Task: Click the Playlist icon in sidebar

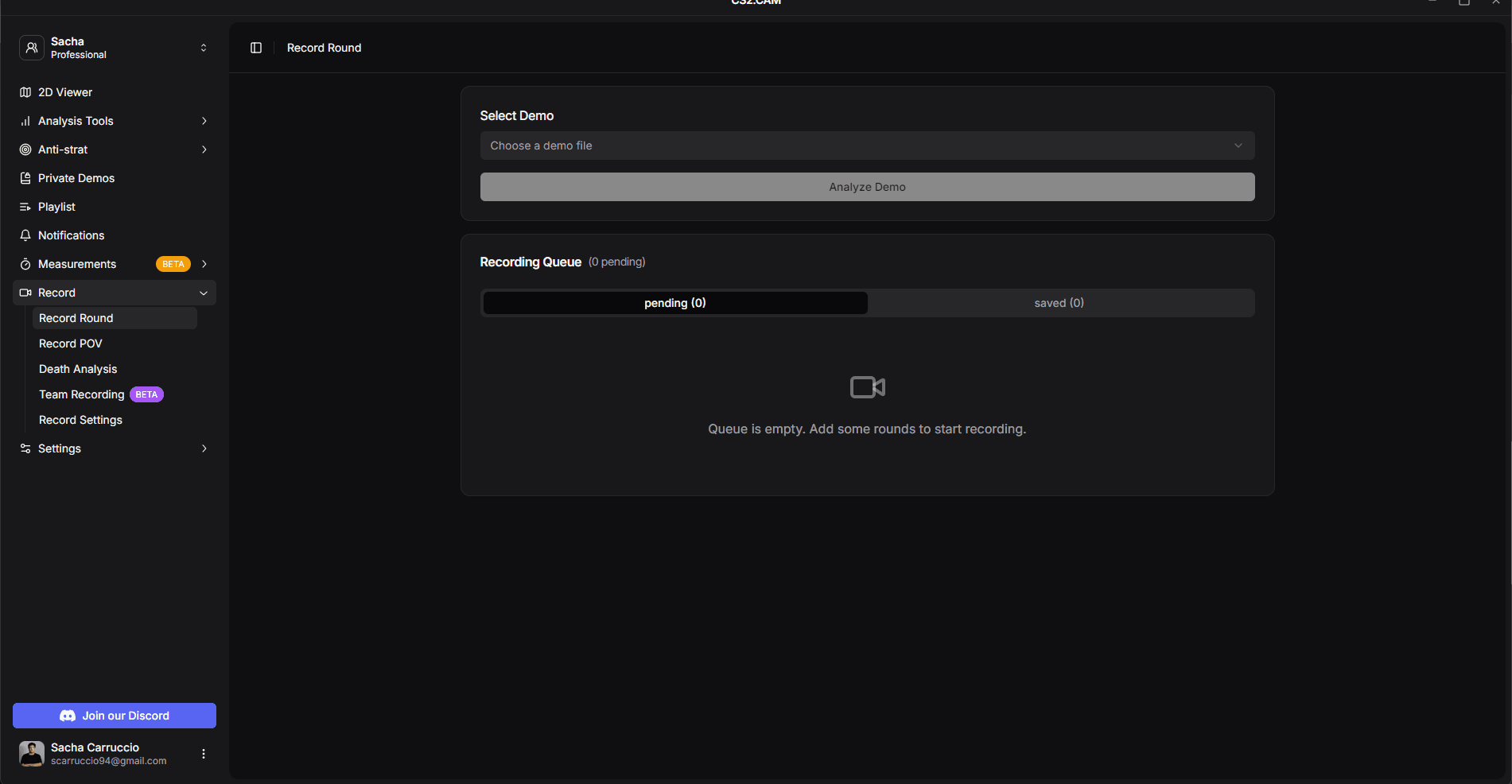Action: [x=25, y=207]
